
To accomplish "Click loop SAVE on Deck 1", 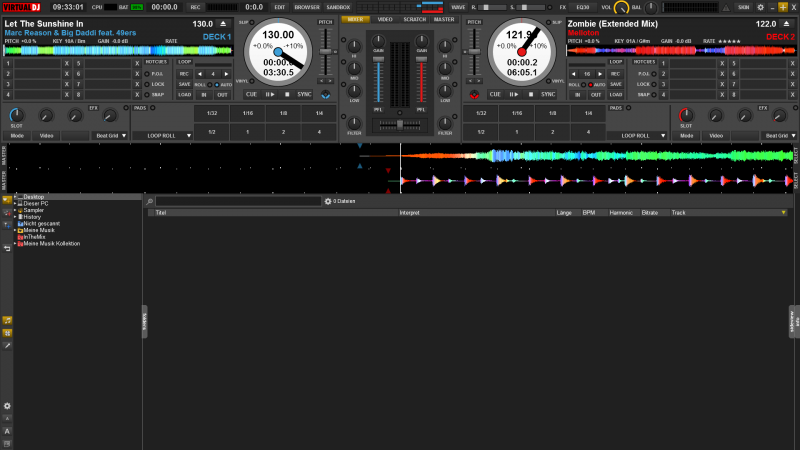I will click(x=184, y=84).
